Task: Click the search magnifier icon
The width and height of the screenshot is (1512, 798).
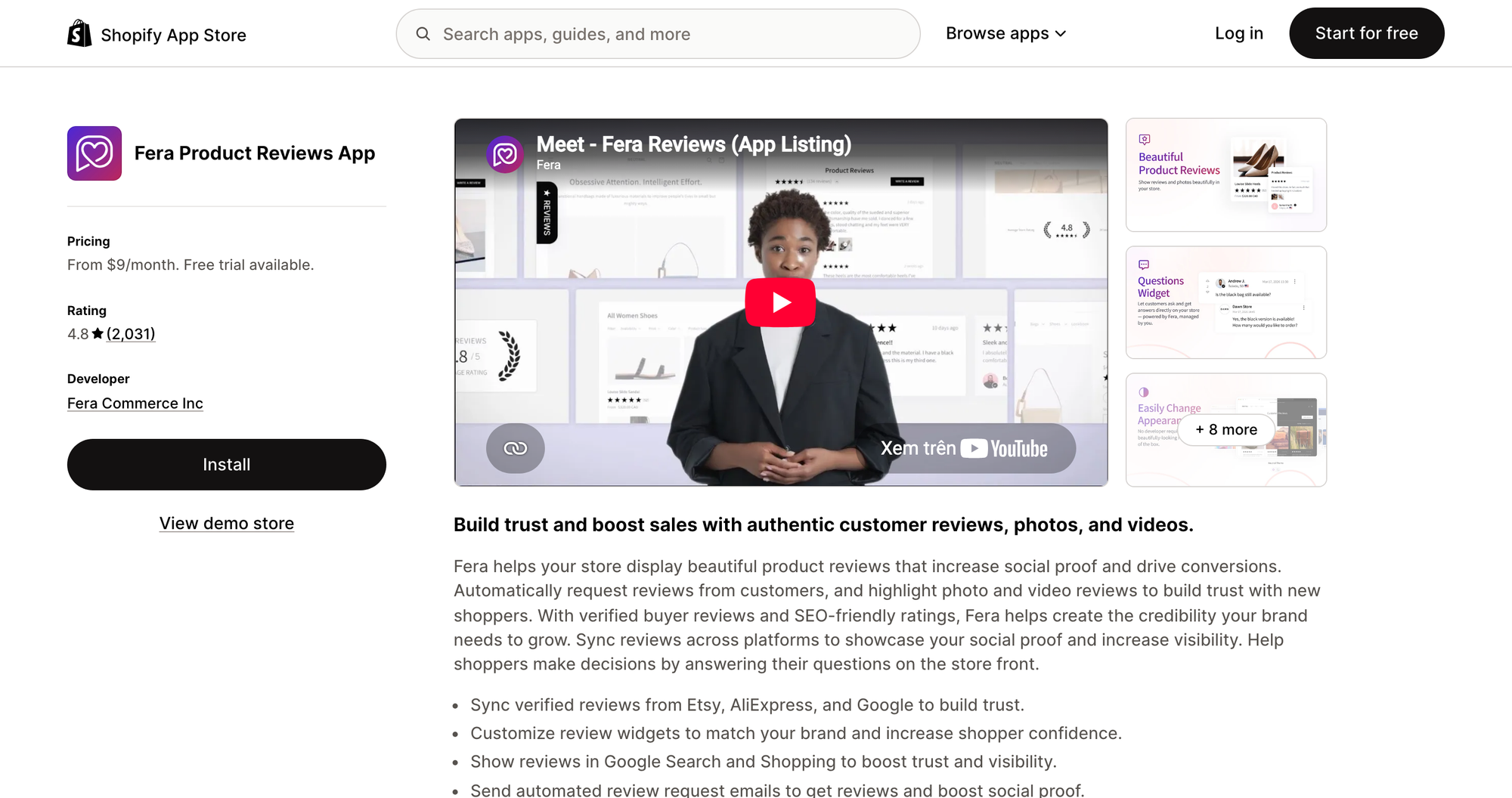Action: 423,34
